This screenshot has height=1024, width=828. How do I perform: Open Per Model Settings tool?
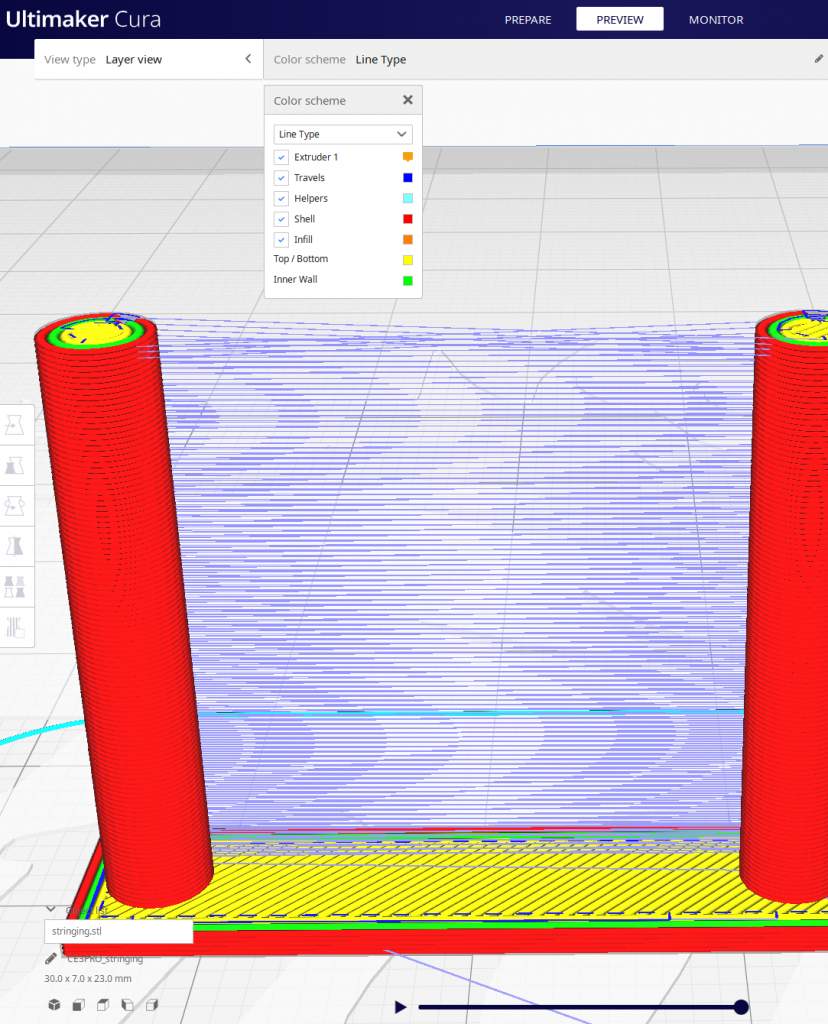click(16, 586)
